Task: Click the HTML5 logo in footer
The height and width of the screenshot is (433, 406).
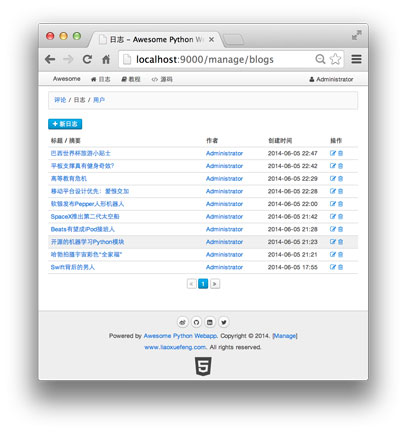Action: [x=203, y=366]
